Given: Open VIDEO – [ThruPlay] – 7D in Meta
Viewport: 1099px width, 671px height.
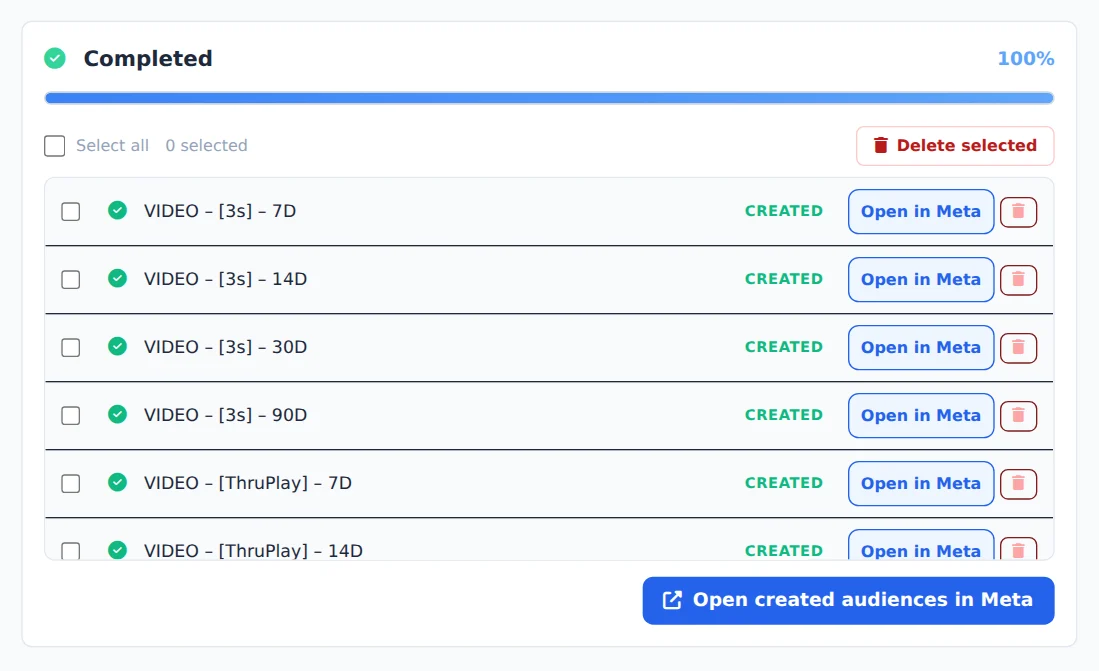Looking at the screenshot, I should pos(921,484).
